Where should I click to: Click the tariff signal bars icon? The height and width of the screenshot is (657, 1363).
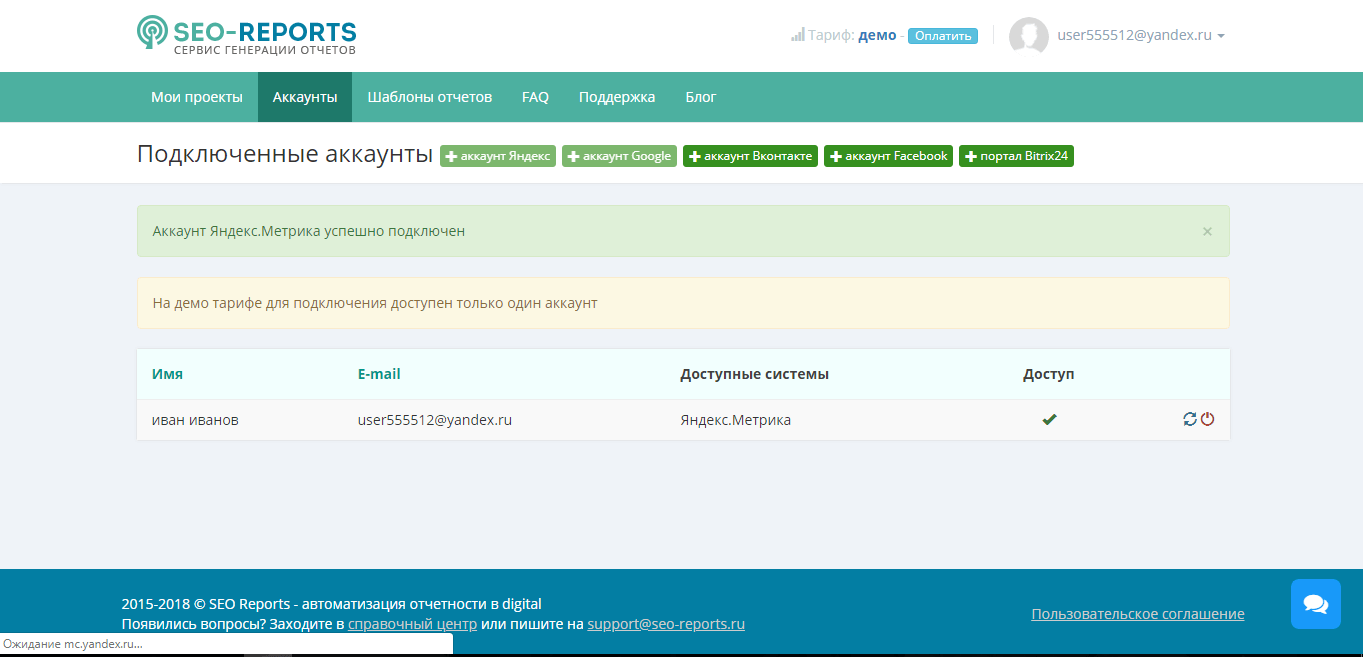point(797,35)
